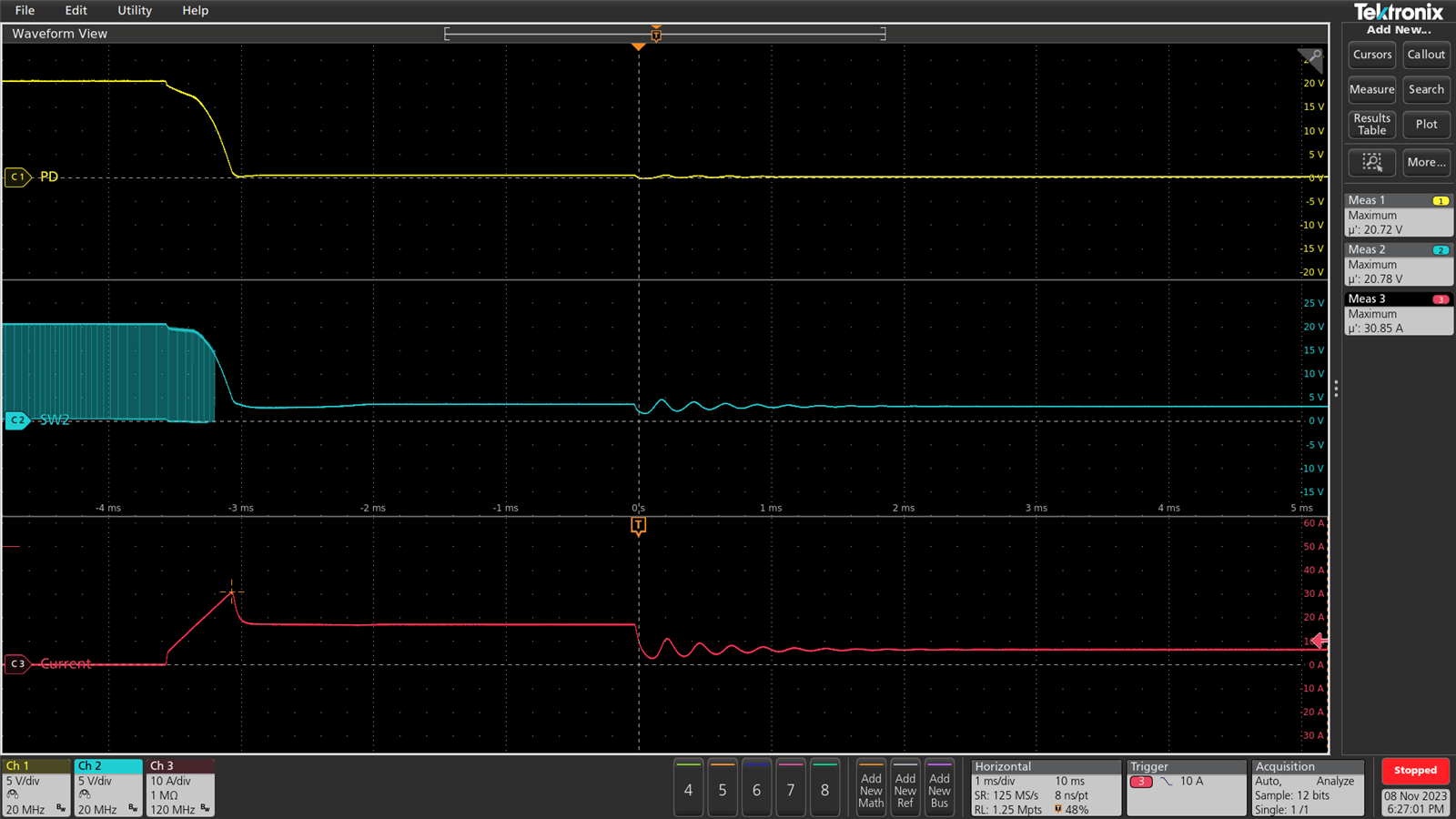Click the trigger position 48% icon
Screen dimensions: 1456x819
[x=1058, y=809]
